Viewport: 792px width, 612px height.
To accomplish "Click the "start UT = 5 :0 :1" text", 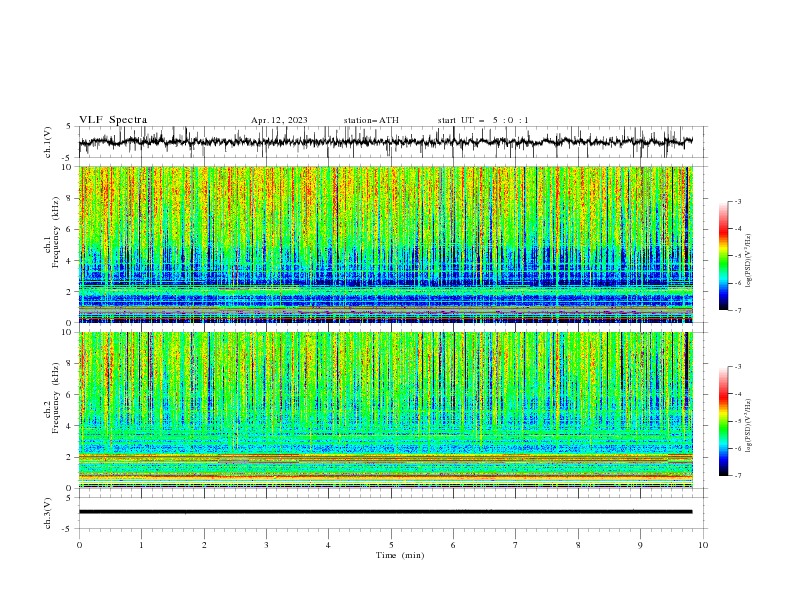I will coord(483,120).
